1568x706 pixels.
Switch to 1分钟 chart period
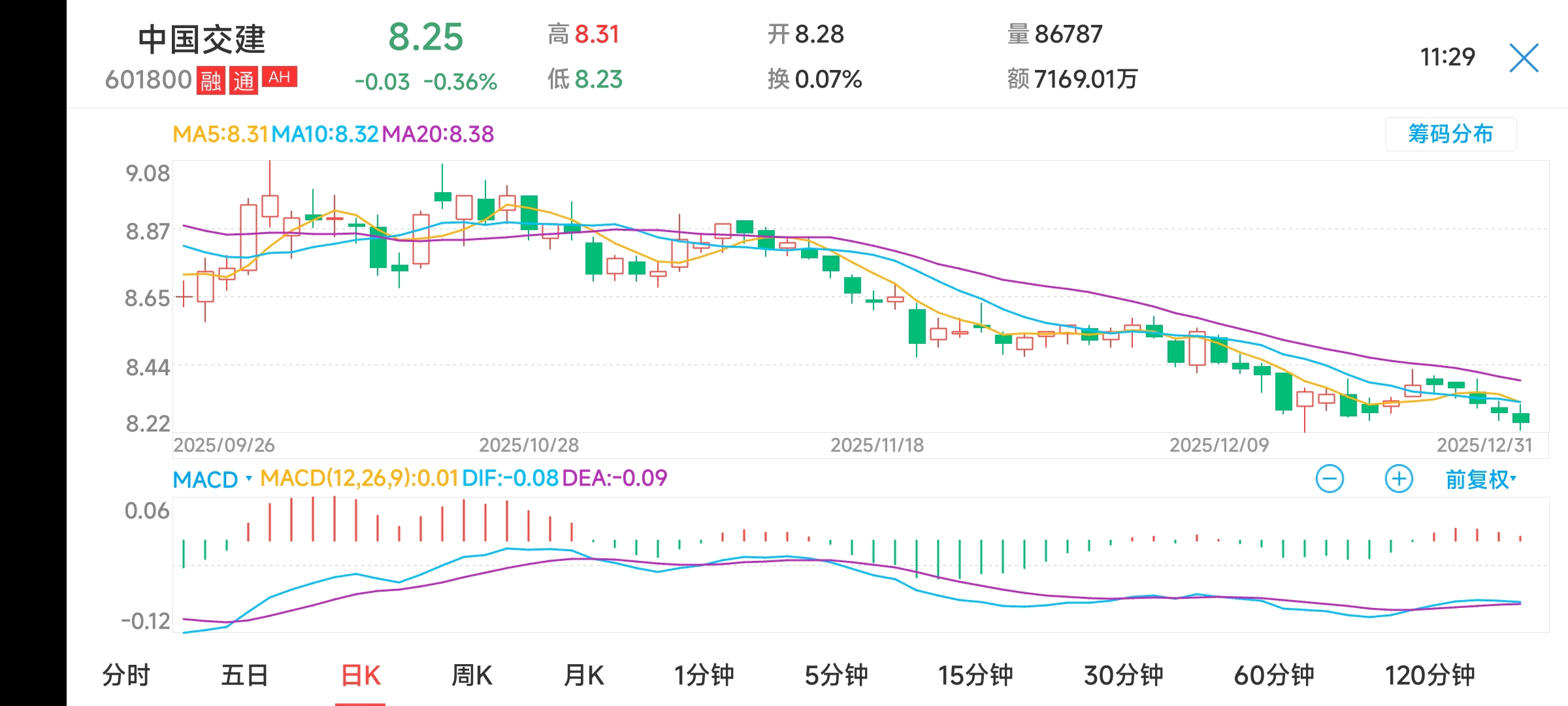point(704,675)
